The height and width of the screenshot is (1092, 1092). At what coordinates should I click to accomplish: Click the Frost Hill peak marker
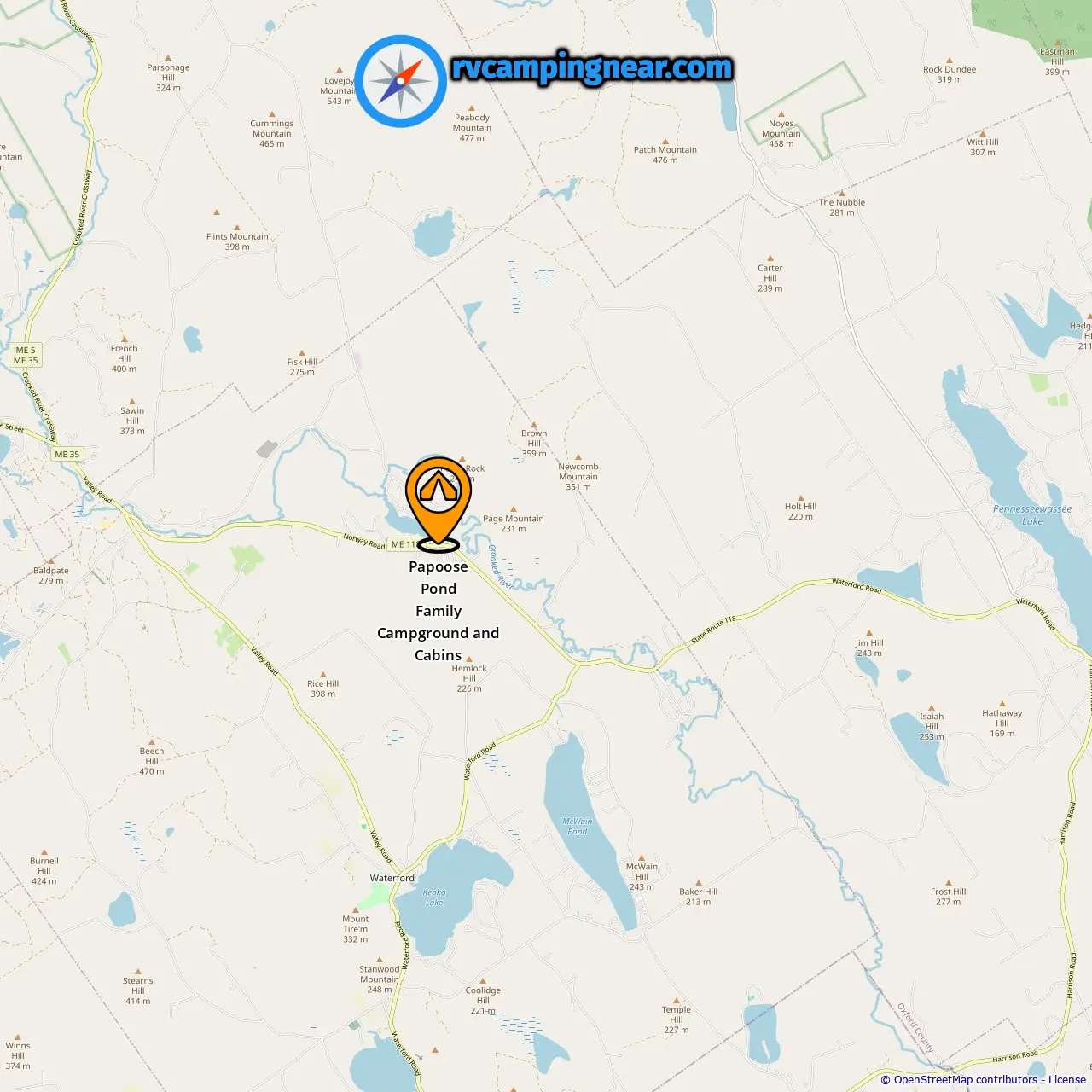pyautogui.click(x=949, y=882)
